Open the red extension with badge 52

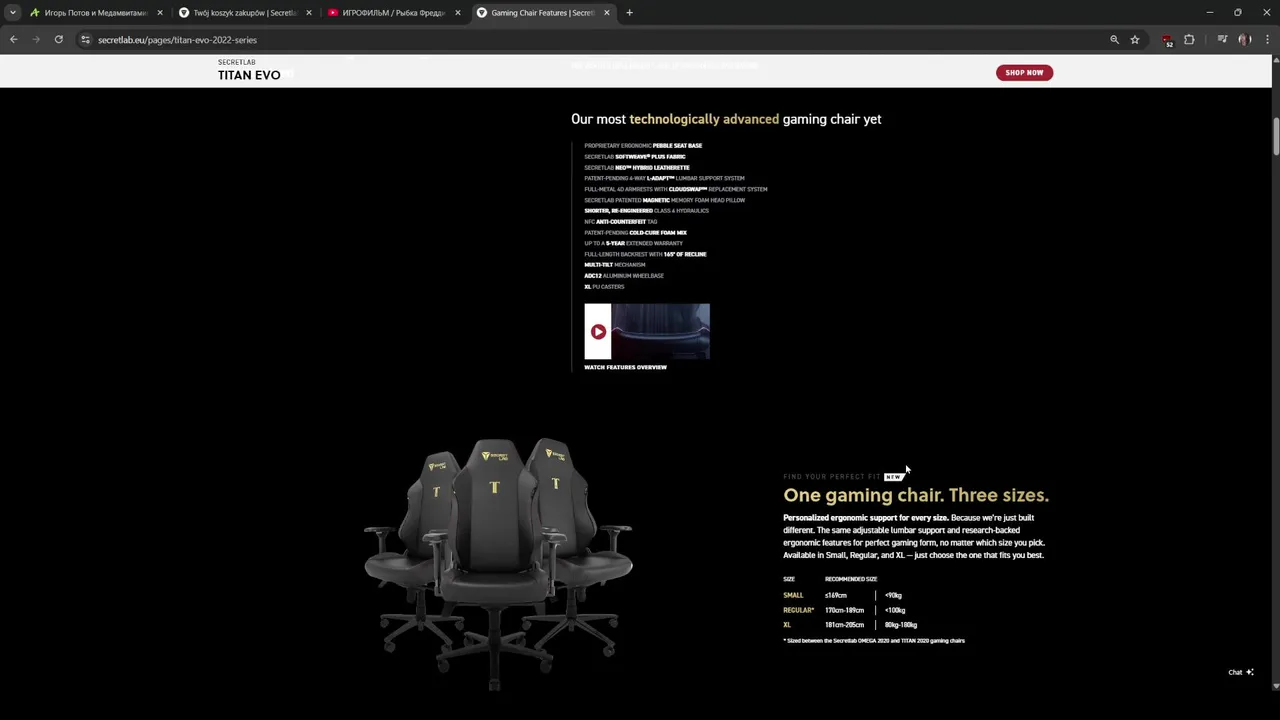click(x=1167, y=40)
